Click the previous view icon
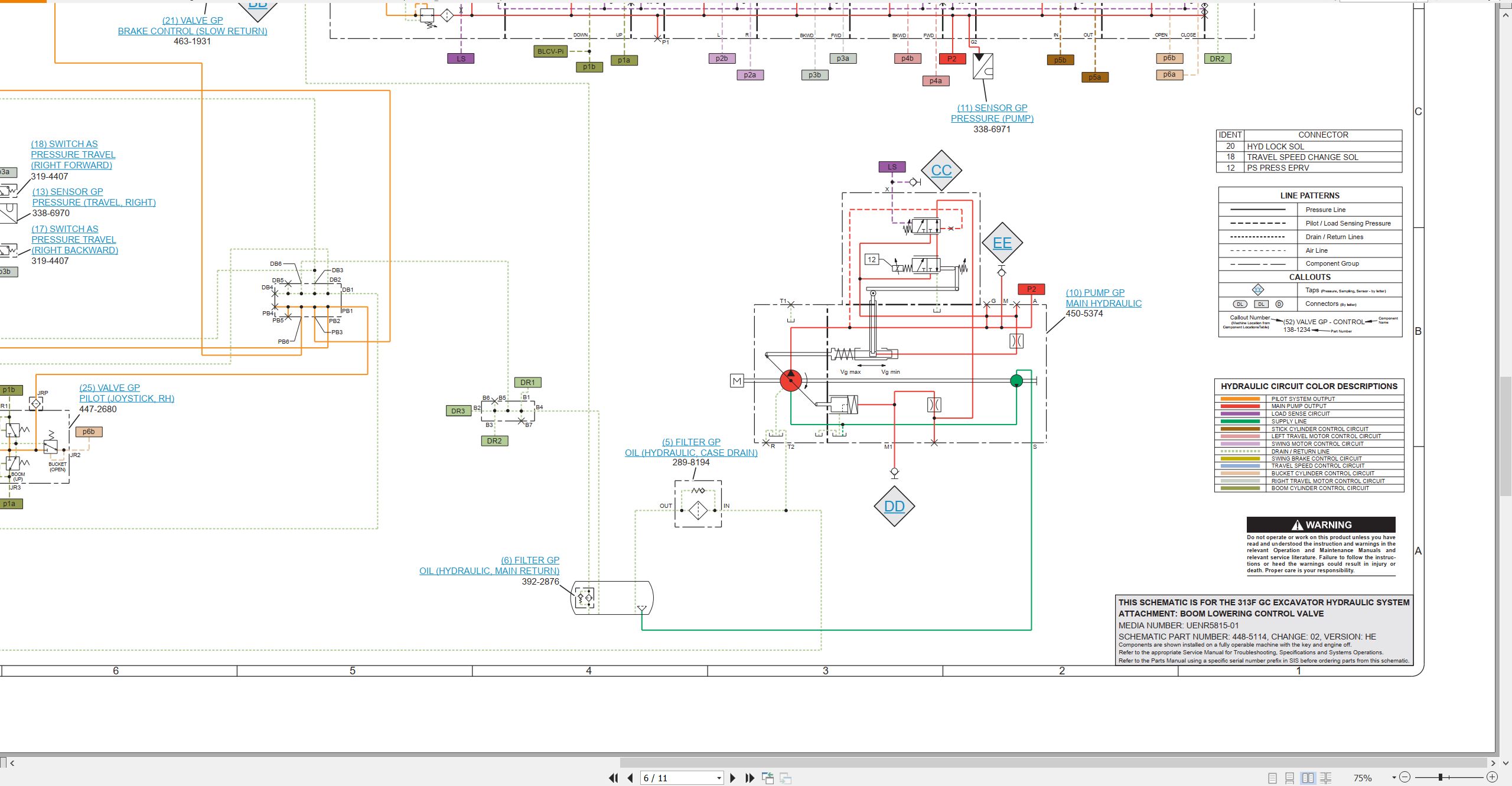Image resolution: width=1512 pixels, height=786 pixels. click(x=768, y=778)
